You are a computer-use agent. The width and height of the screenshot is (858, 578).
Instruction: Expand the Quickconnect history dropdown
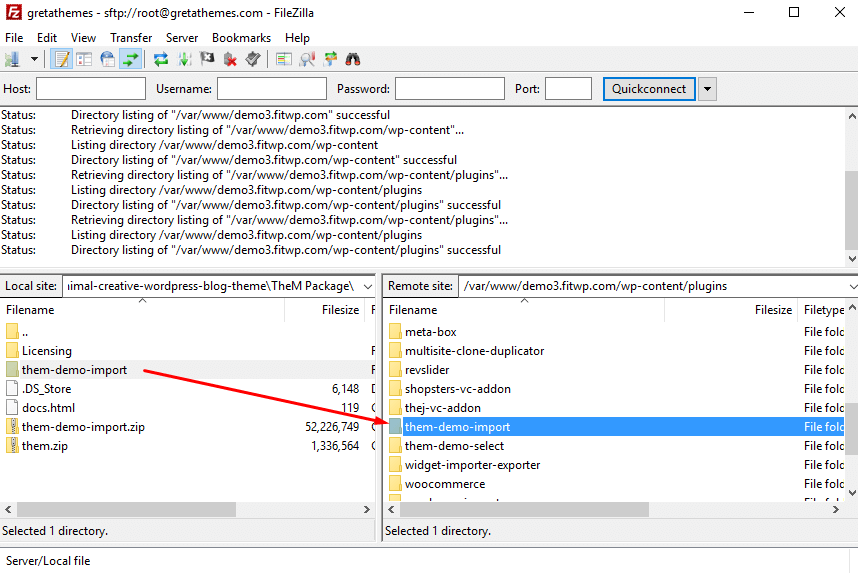[x=708, y=89]
